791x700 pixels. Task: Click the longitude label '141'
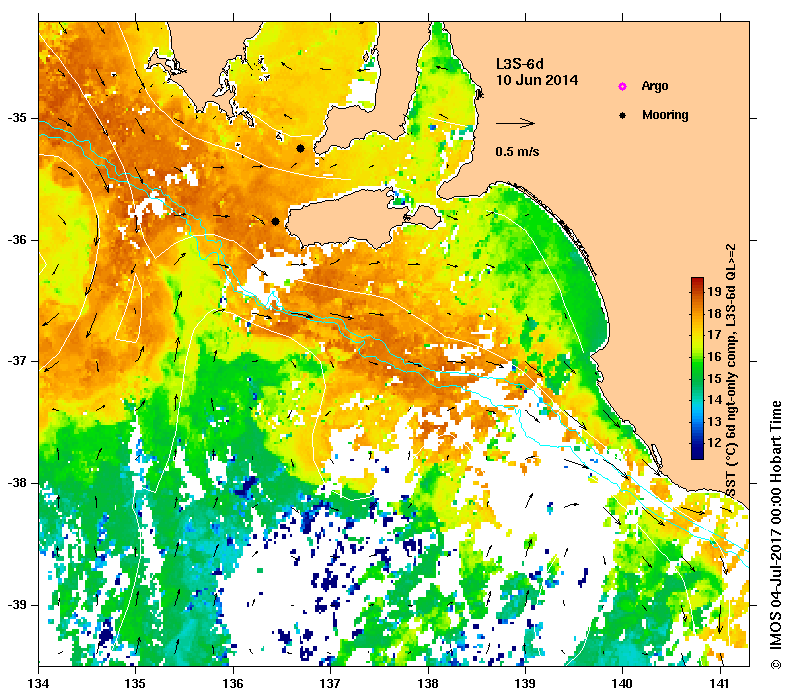click(720, 684)
